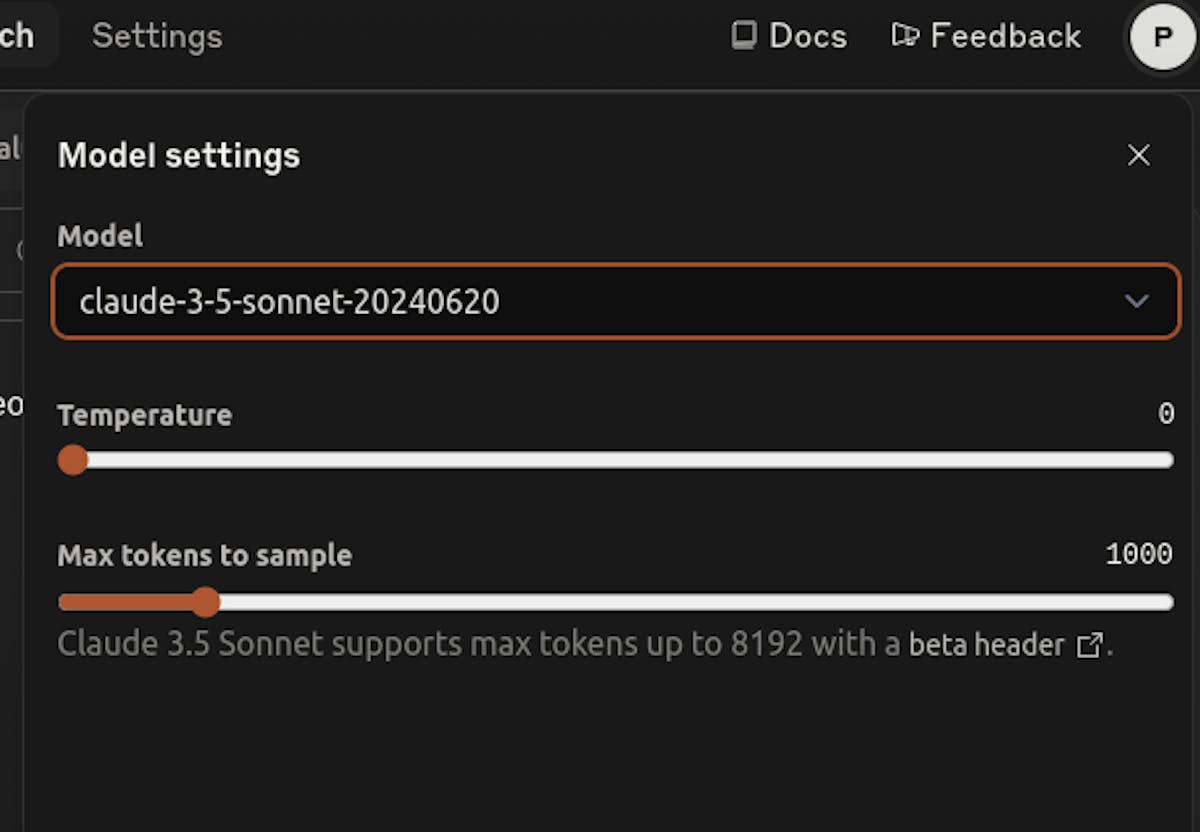Click the external link icon beside beta header

pos(1089,645)
